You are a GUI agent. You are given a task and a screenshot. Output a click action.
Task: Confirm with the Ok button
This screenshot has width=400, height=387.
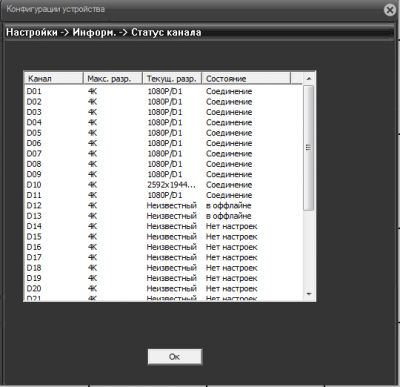tap(175, 357)
